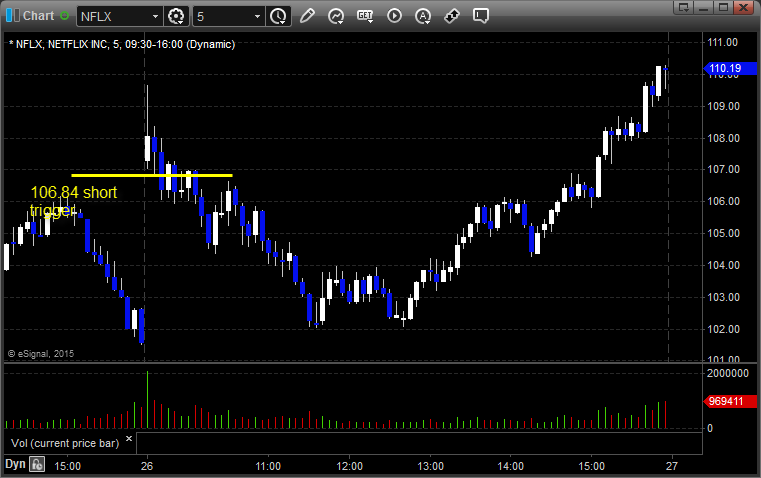
Task: Click the blue chart window link icon
Action: pyautogui.click(x=13, y=16)
